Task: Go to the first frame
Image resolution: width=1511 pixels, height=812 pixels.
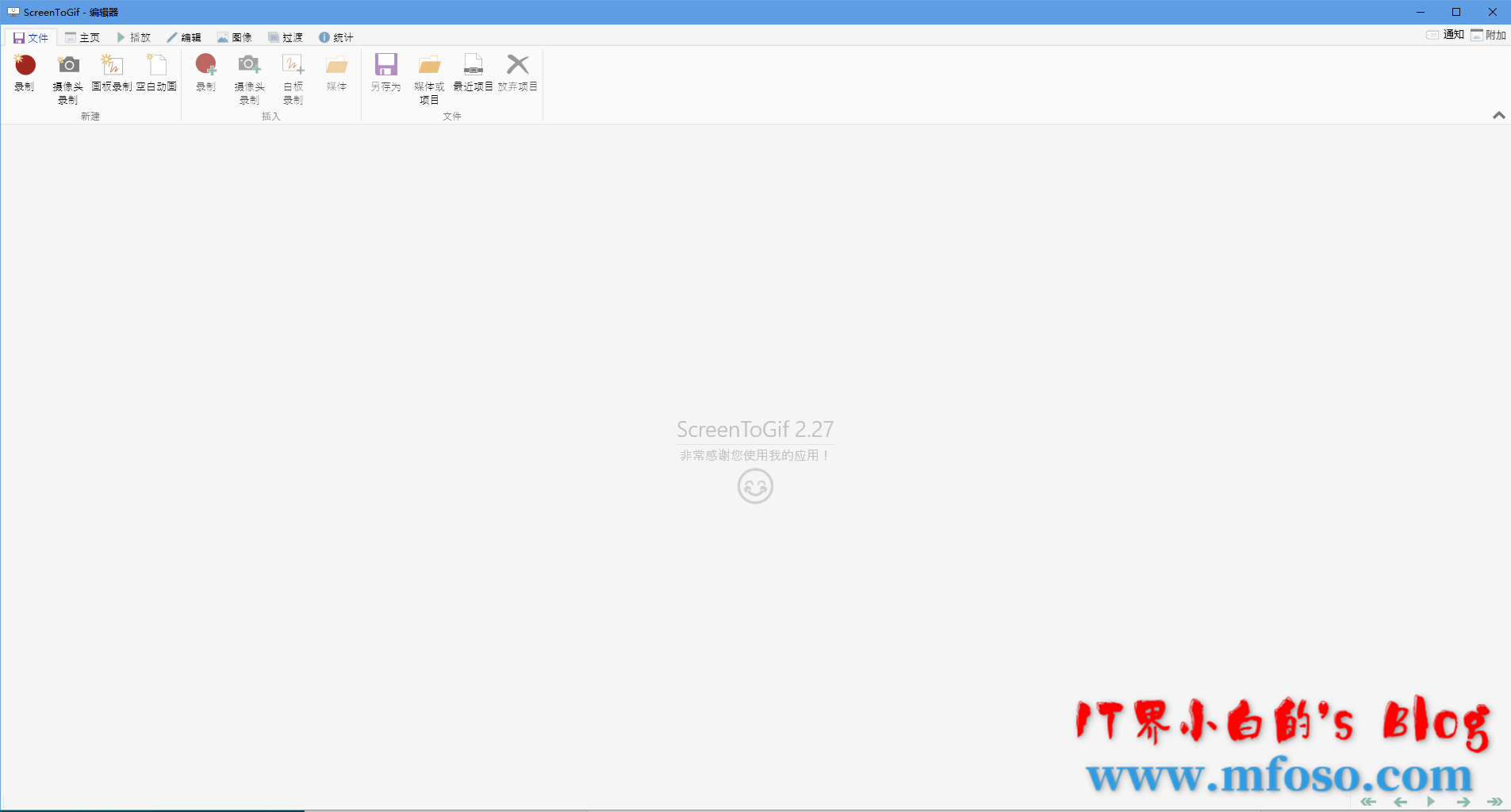Action: 1368,802
